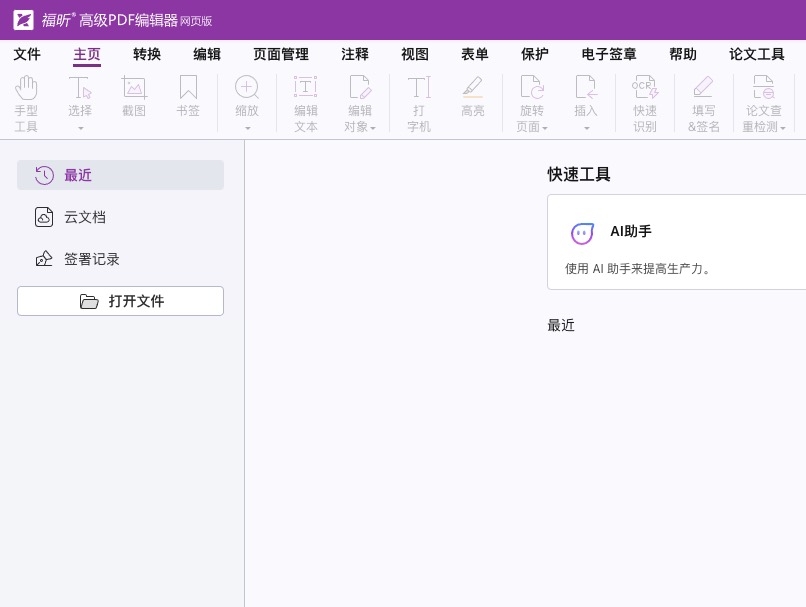The image size is (806, 607).
Task: Choose the 打字机 (Typewriter) tool
Action: [x=419, y=100]
